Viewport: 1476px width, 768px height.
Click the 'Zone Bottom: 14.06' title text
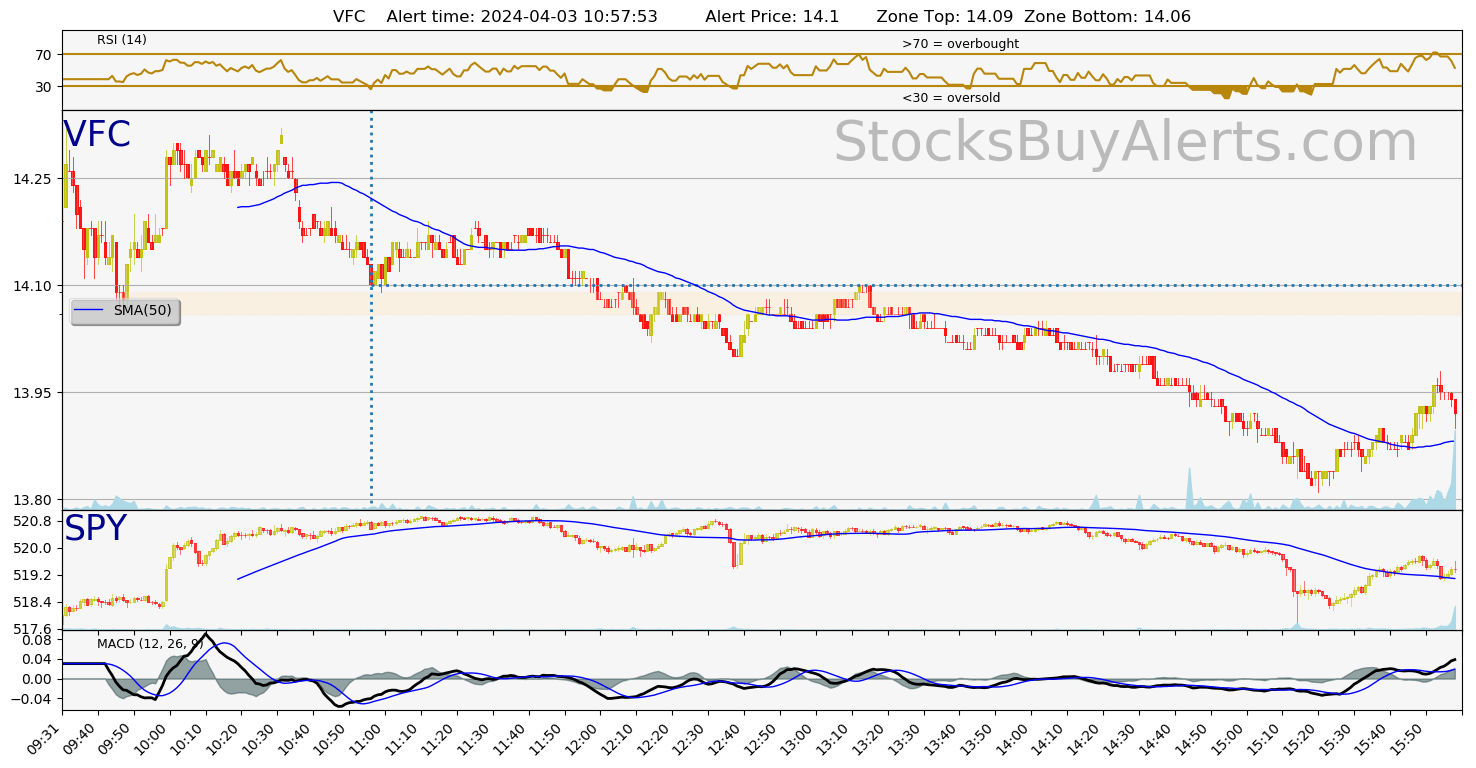click(x=1107, y=17)
